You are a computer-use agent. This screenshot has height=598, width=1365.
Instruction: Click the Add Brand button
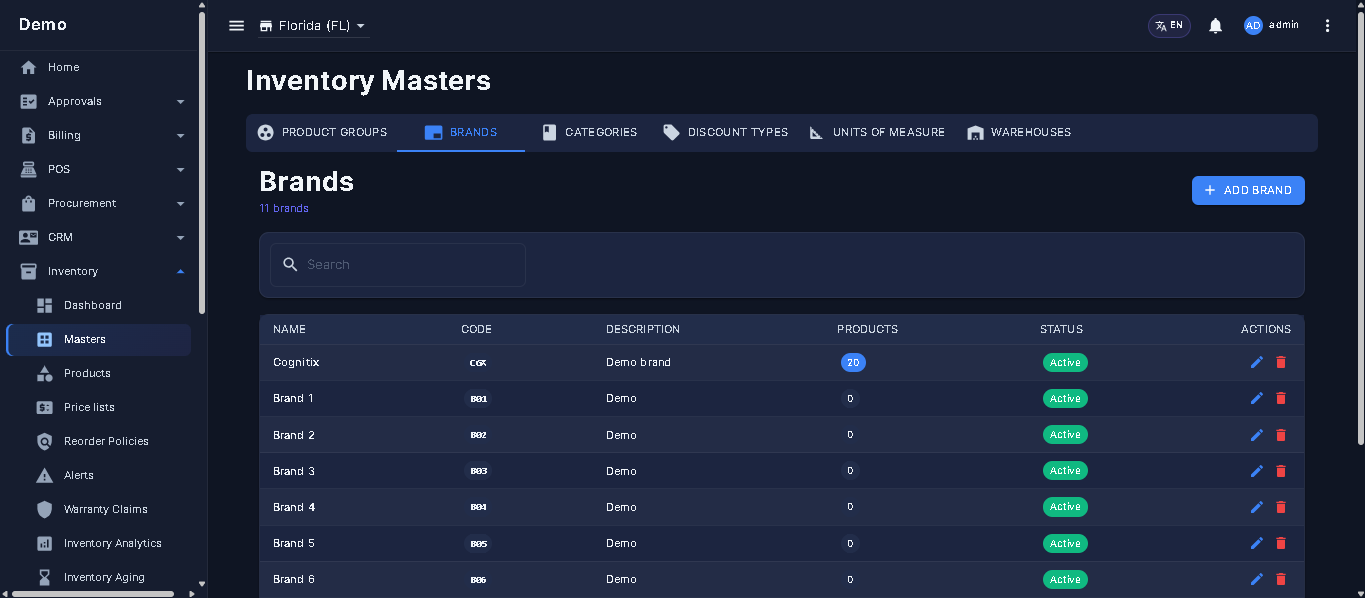tap(1248, 190)
